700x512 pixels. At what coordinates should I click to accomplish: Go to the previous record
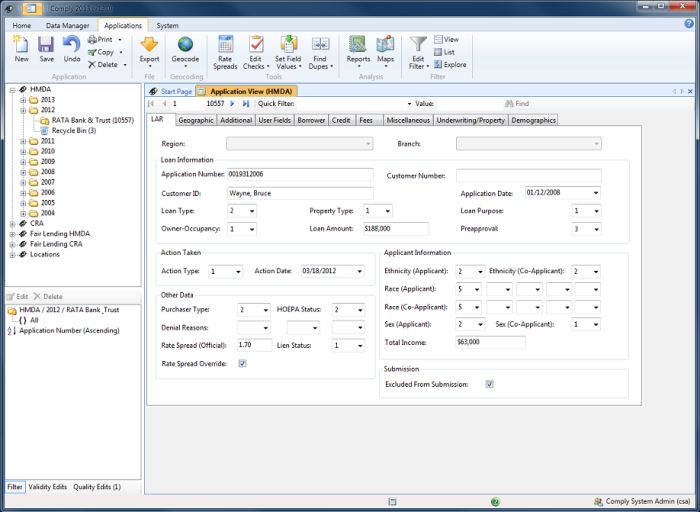pyautogui.click(x=164, y=104)
